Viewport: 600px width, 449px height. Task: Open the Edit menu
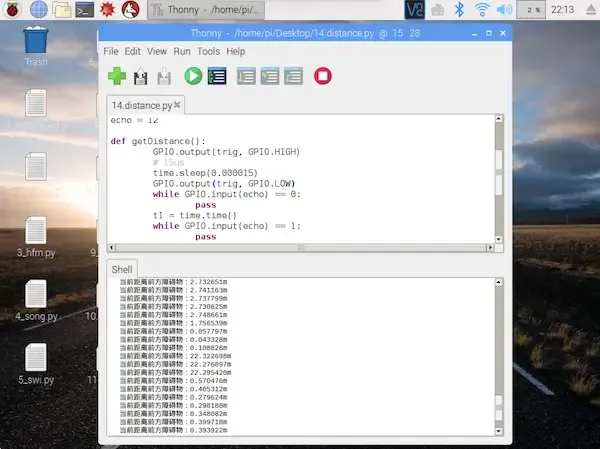coord(132,51)
